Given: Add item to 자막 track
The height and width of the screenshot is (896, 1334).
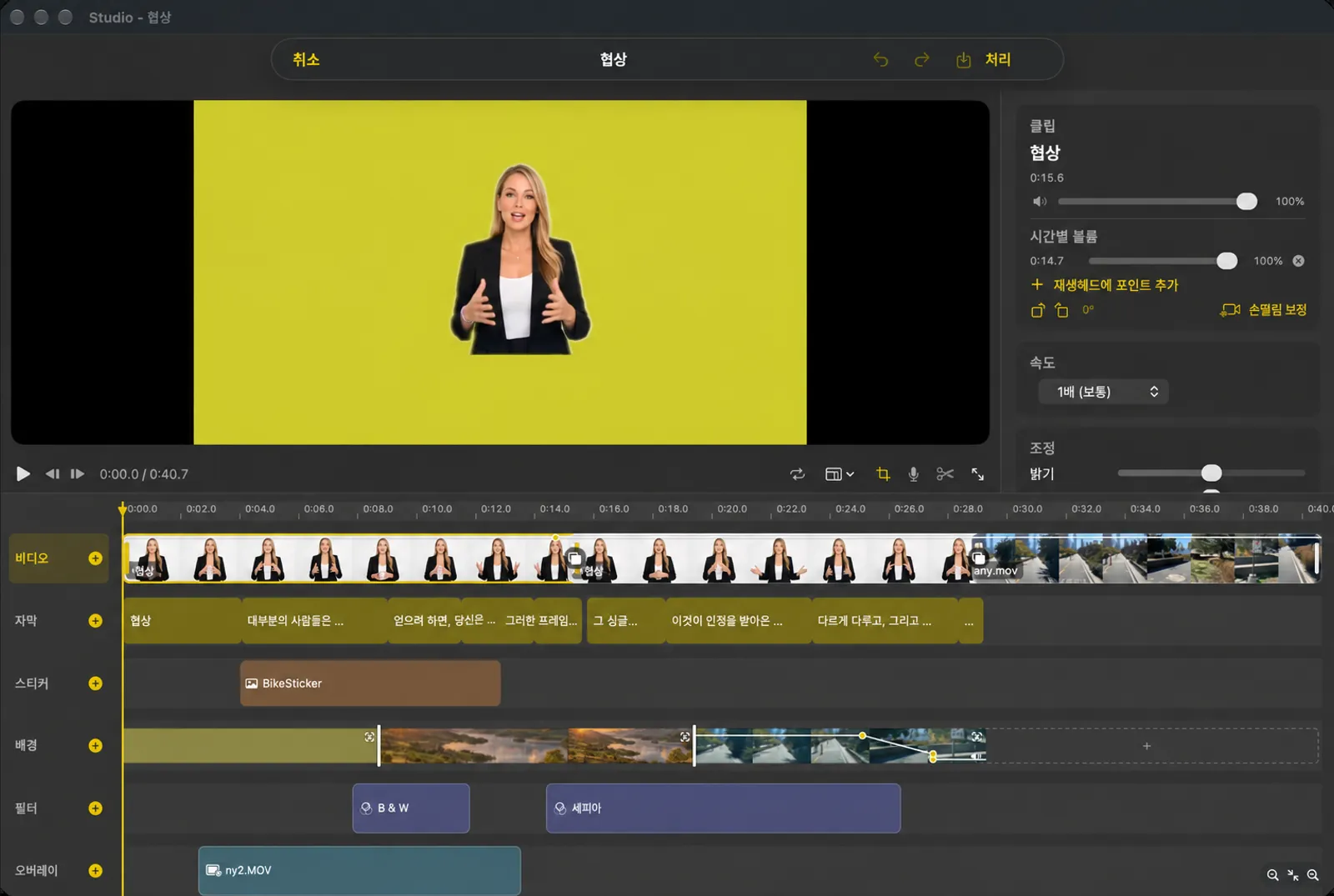Looking at the screenshot, I should click(95, 621).
